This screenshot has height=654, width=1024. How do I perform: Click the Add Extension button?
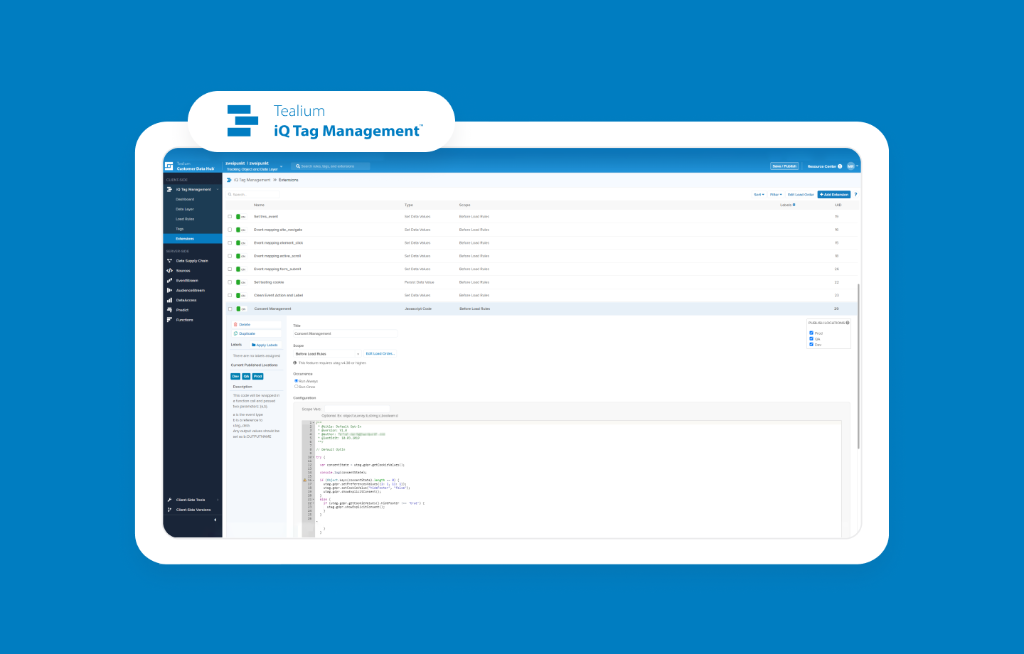(x=834, y=194)
